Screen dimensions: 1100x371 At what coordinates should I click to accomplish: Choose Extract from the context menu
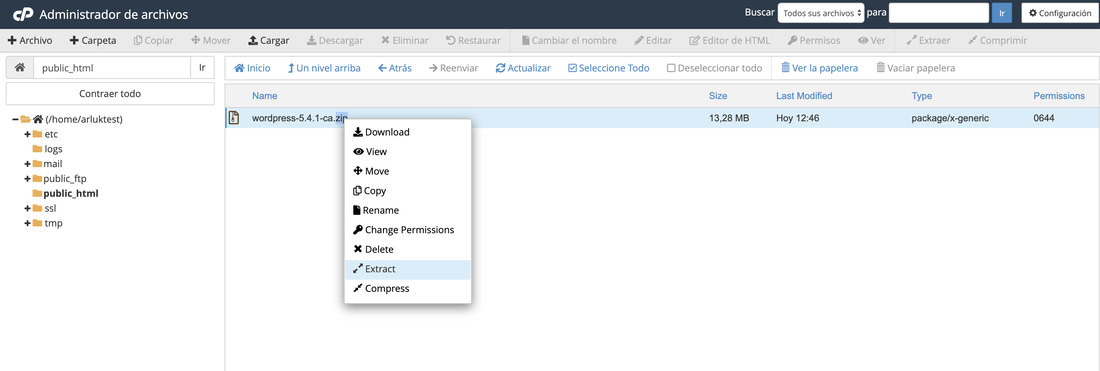(408, 269)
